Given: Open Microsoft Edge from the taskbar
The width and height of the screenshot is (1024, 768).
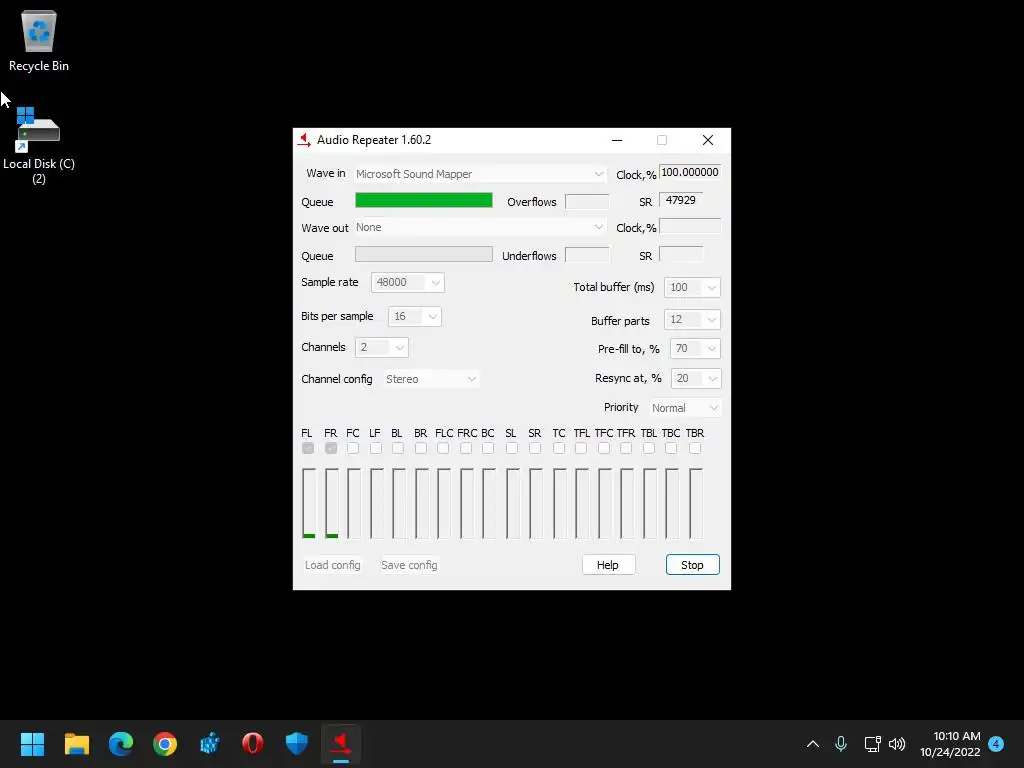Looking at the screenshot, I should [x=121, y=744].
